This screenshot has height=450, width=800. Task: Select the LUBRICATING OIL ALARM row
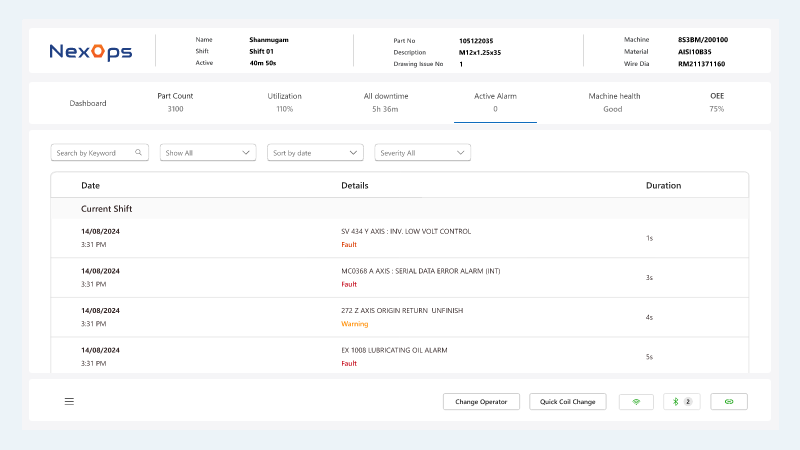pyautogui.click(x=400, y=356)
